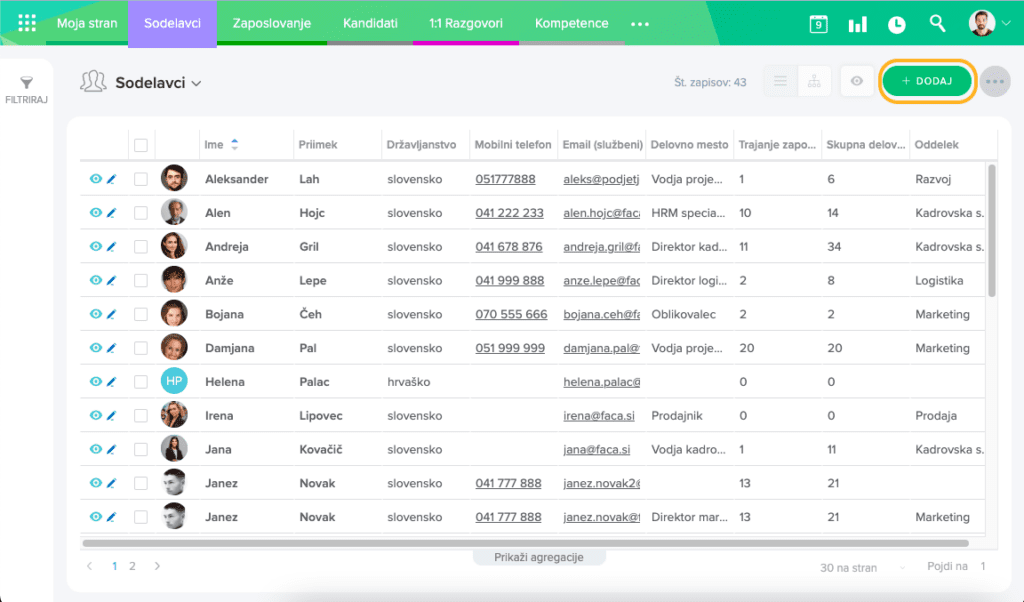Toggle the select-all header checkbox
The image size is (1024, 602).
[x=141, y=145]
